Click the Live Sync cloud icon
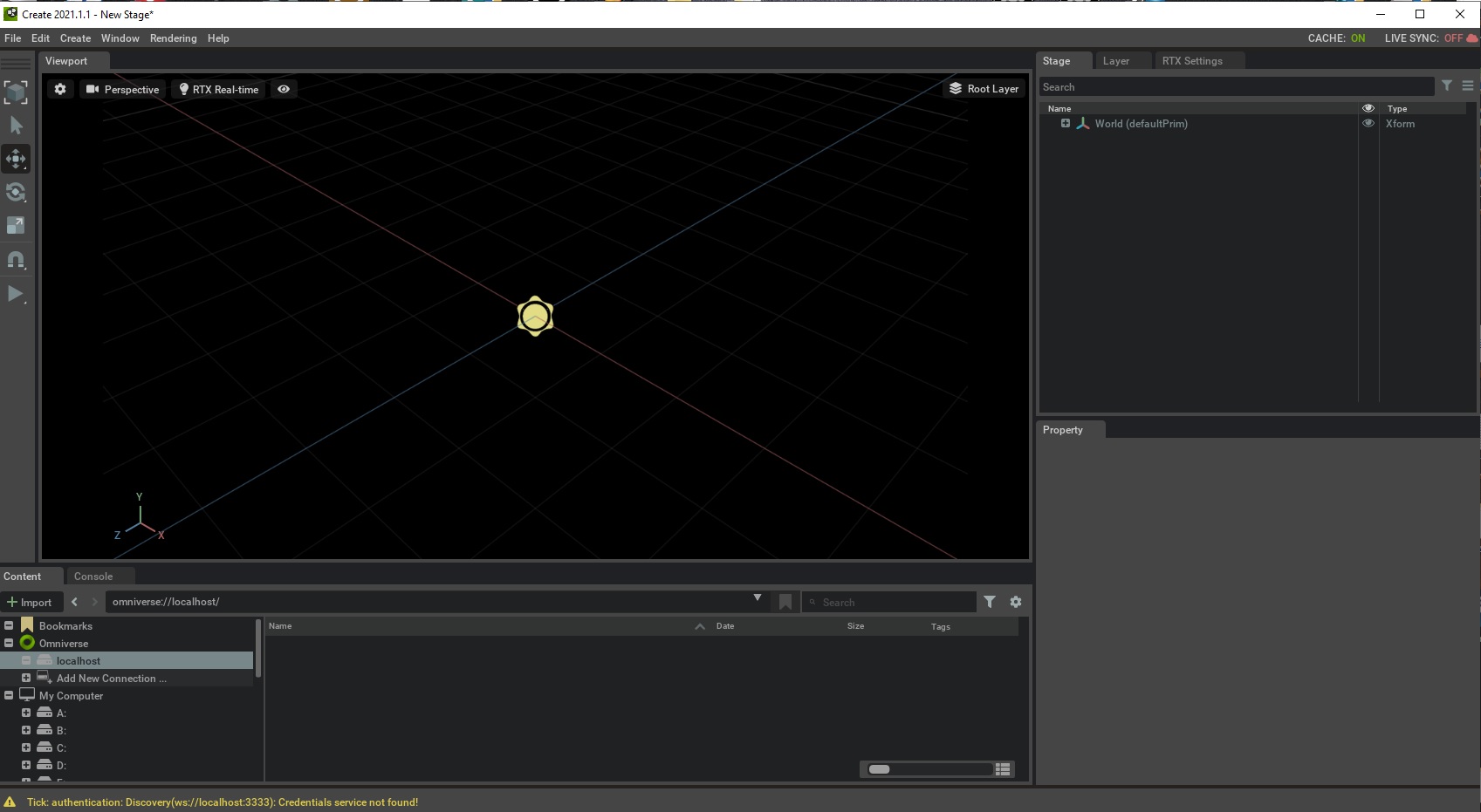The height and width of the screenshot is (812, 1481). (1472, 38)
